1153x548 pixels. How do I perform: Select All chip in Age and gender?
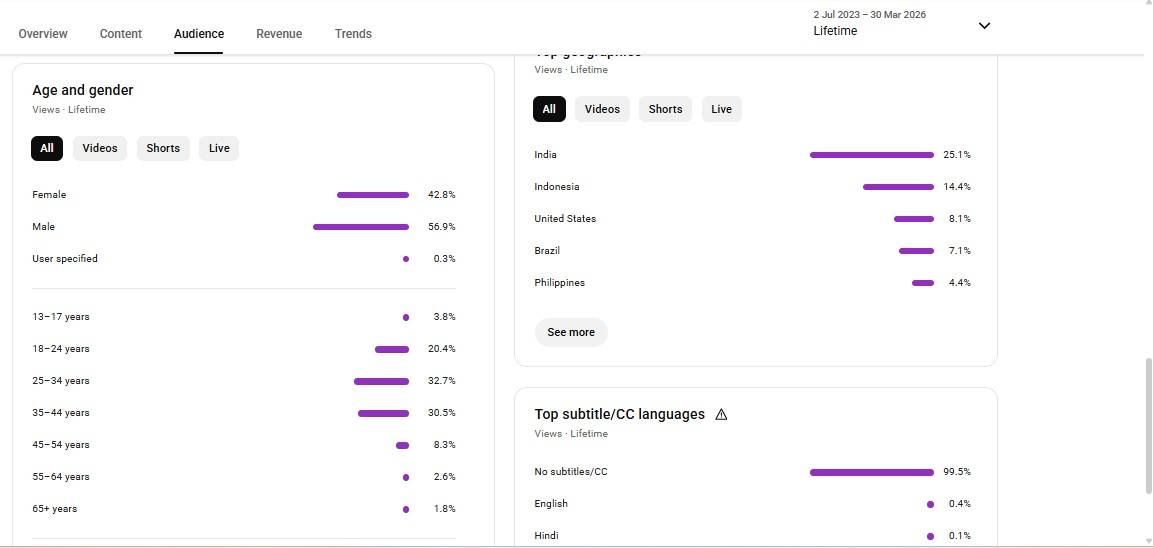pyautogui.click(x=47, y=149)
